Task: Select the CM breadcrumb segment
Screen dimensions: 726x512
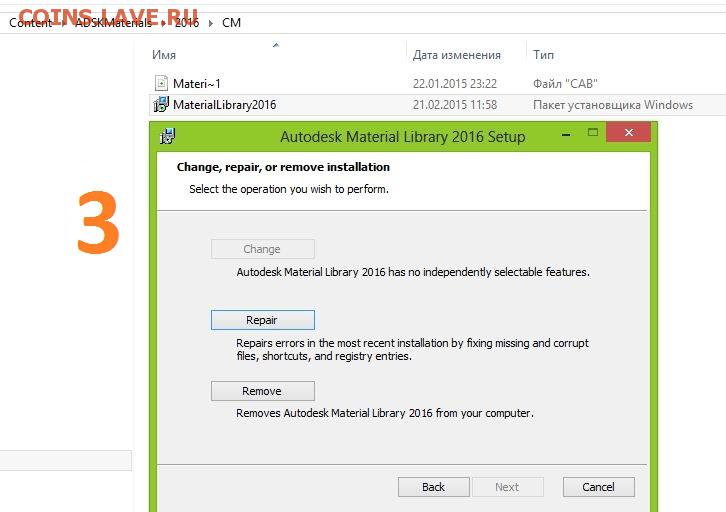Action: (232, 23)
